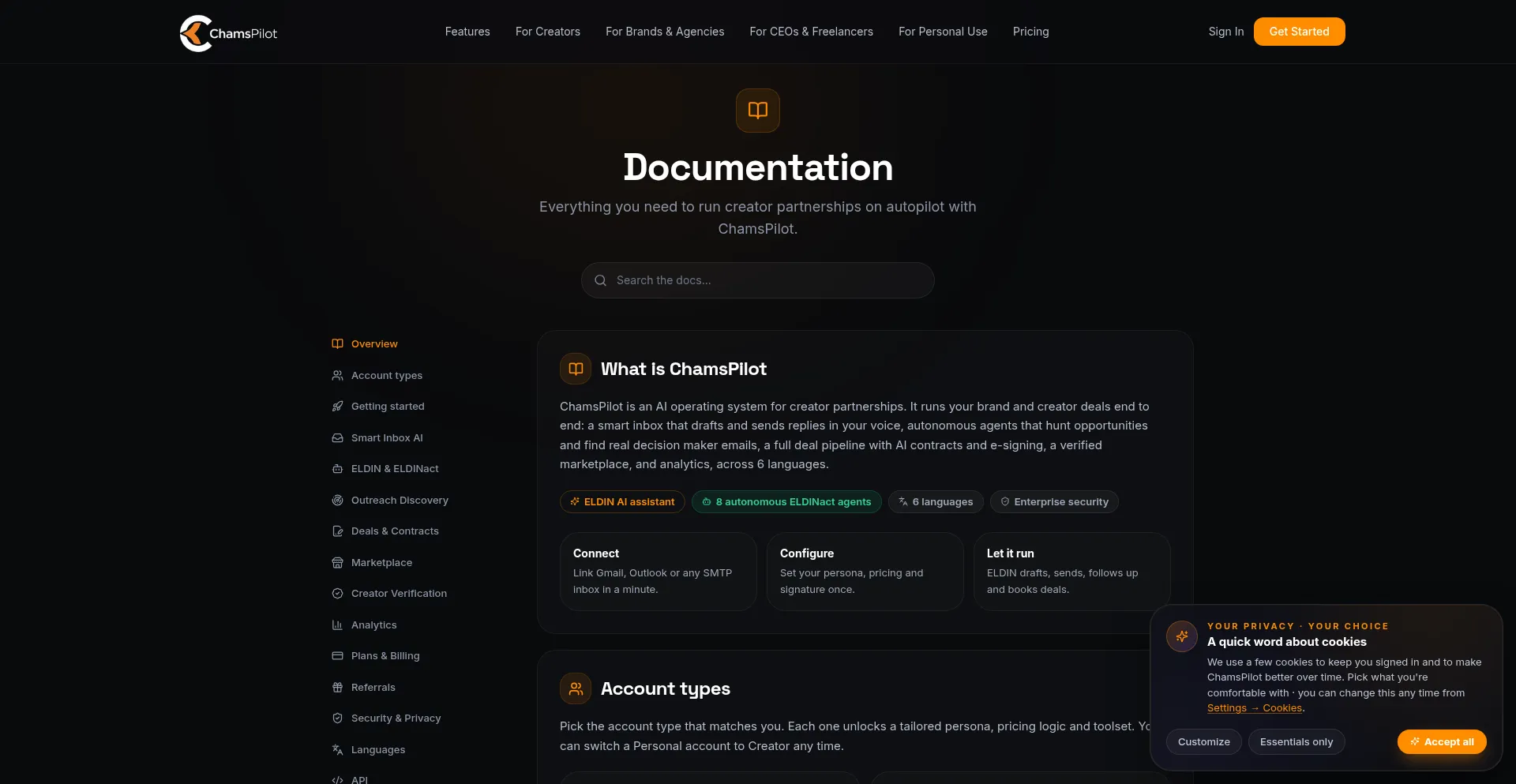Open the For Creators menu item
1516x784 pixels.
(548, 32)
